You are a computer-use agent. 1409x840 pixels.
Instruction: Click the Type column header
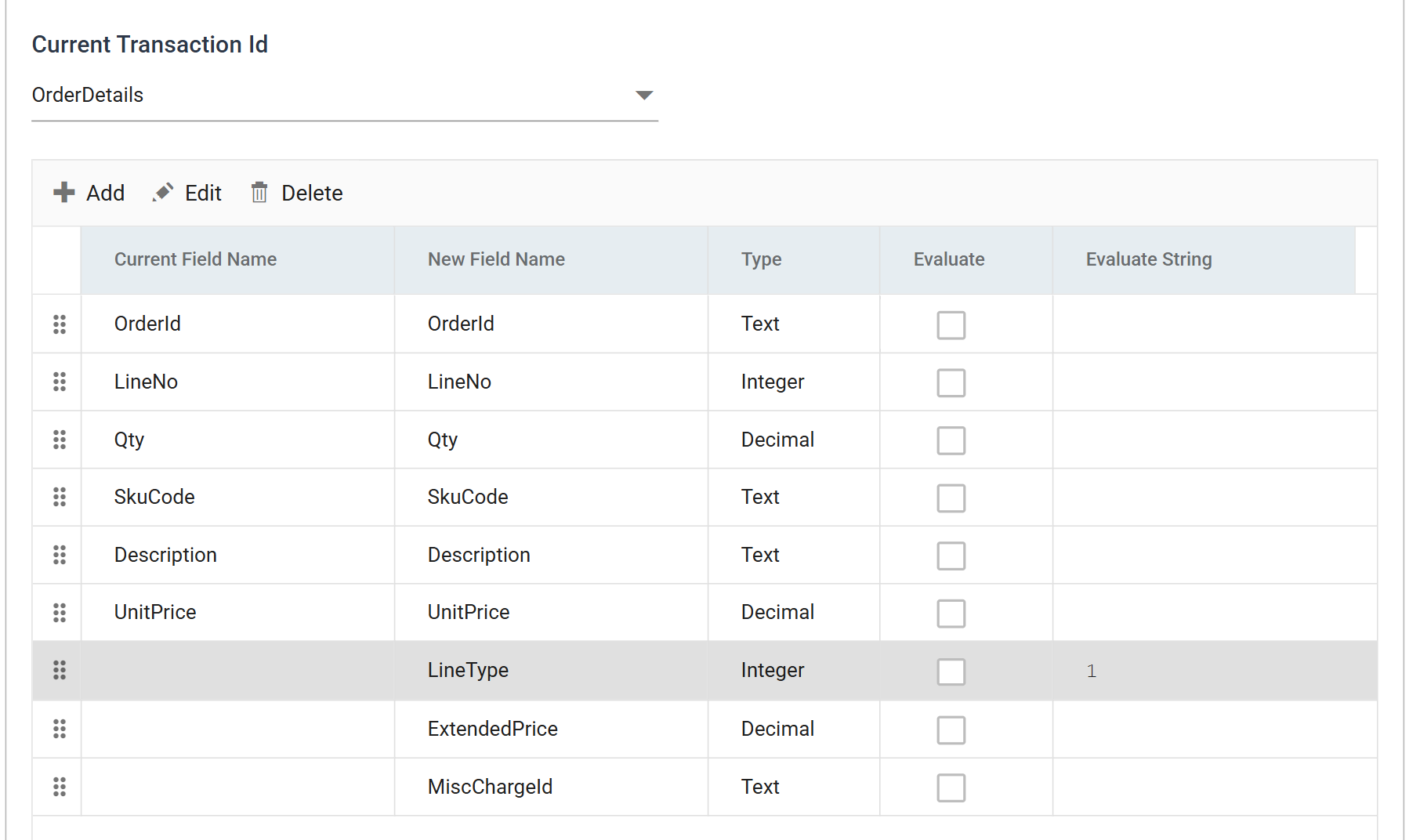pyautogui.click(x=794, y=259)
